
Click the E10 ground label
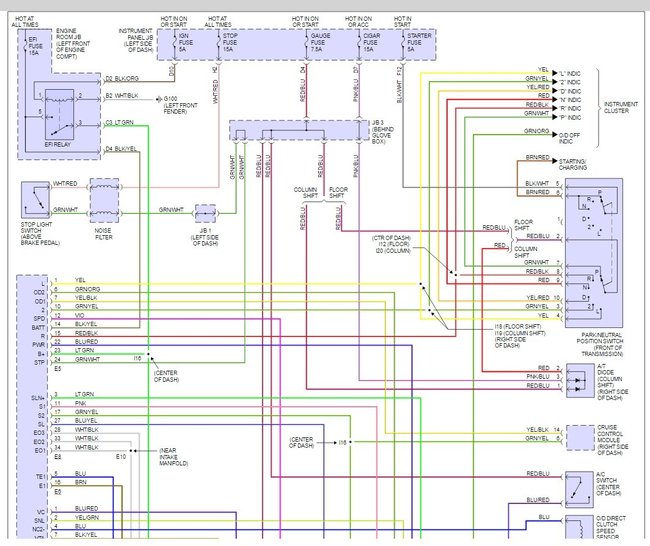click(x=121, y=456)
